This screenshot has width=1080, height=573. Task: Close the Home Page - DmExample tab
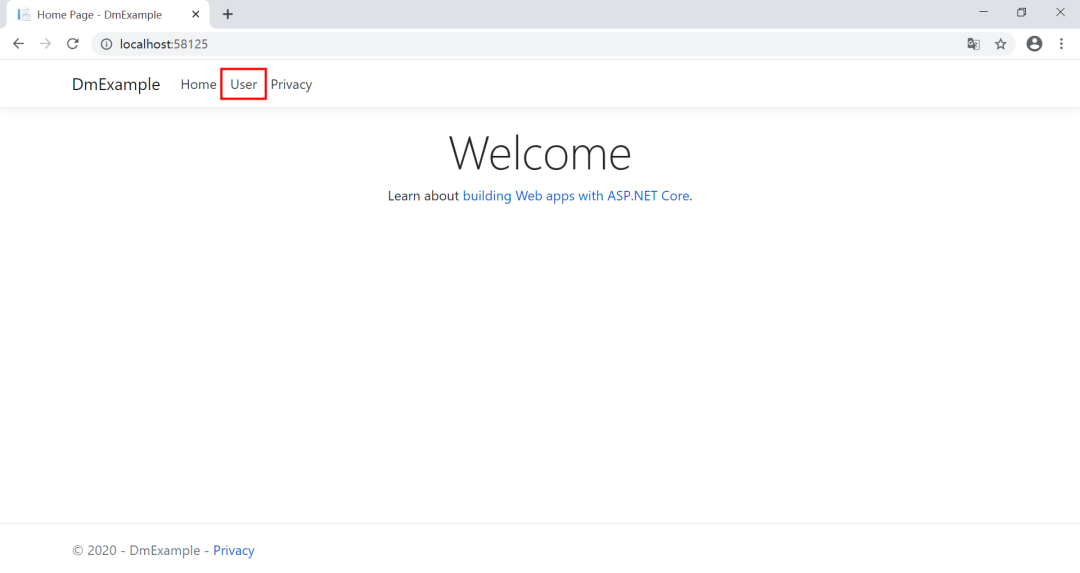click(x=196, y=14)
